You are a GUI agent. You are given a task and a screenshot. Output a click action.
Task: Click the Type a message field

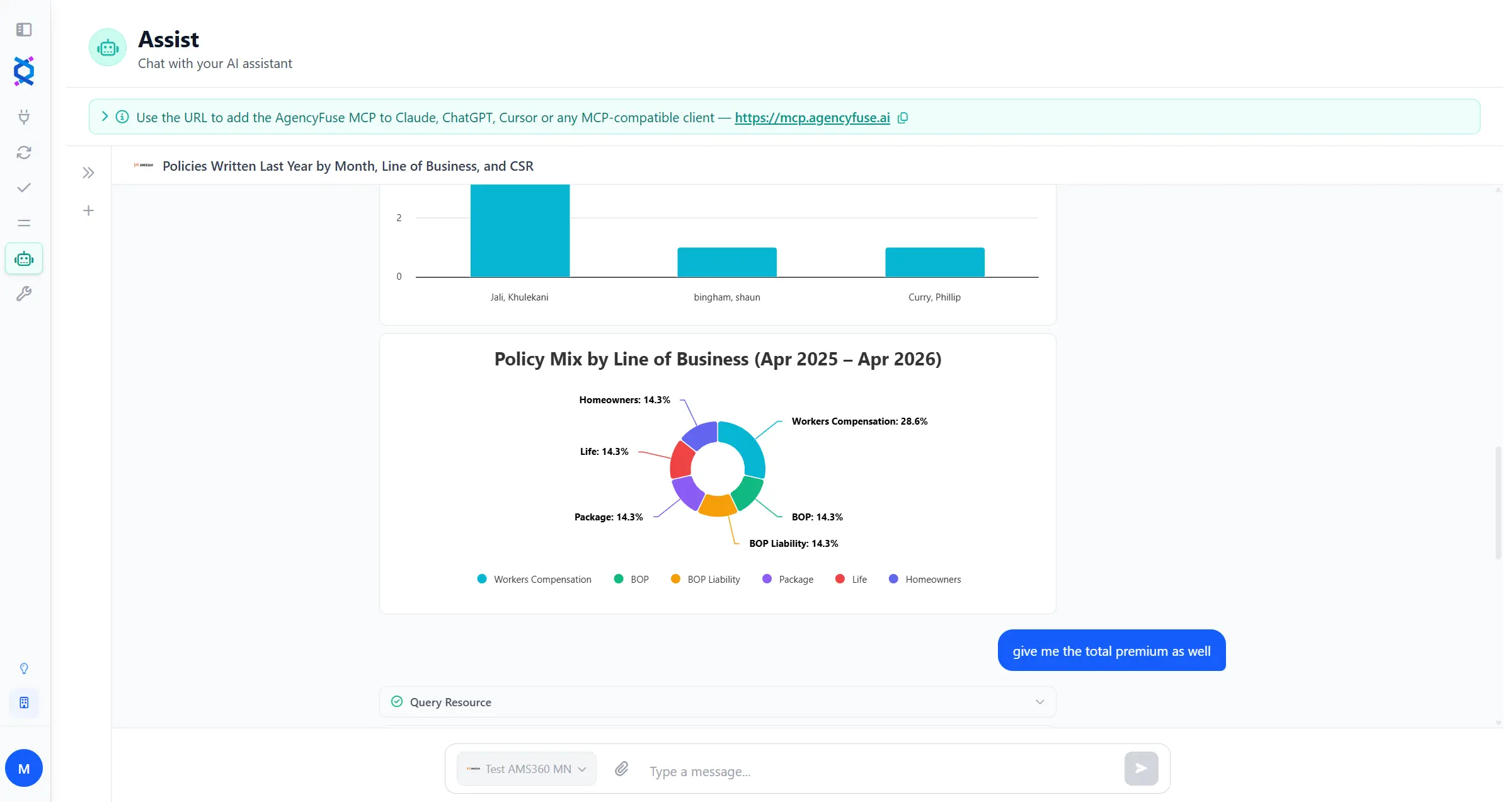click(882, 771)
